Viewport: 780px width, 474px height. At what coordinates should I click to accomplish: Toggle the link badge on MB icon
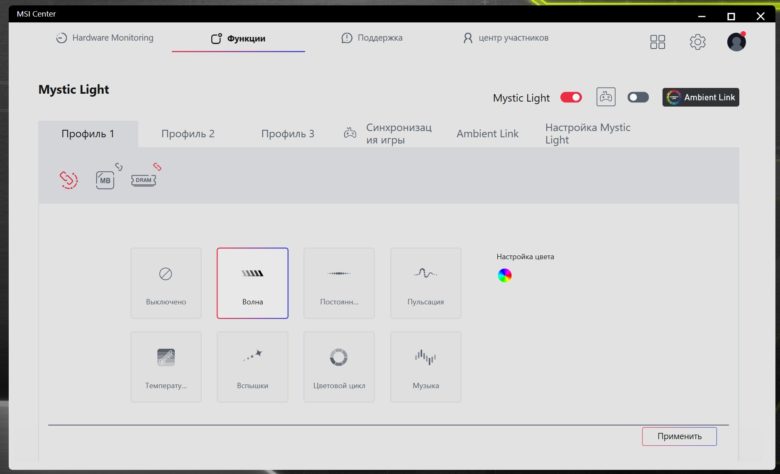point(119,167)
